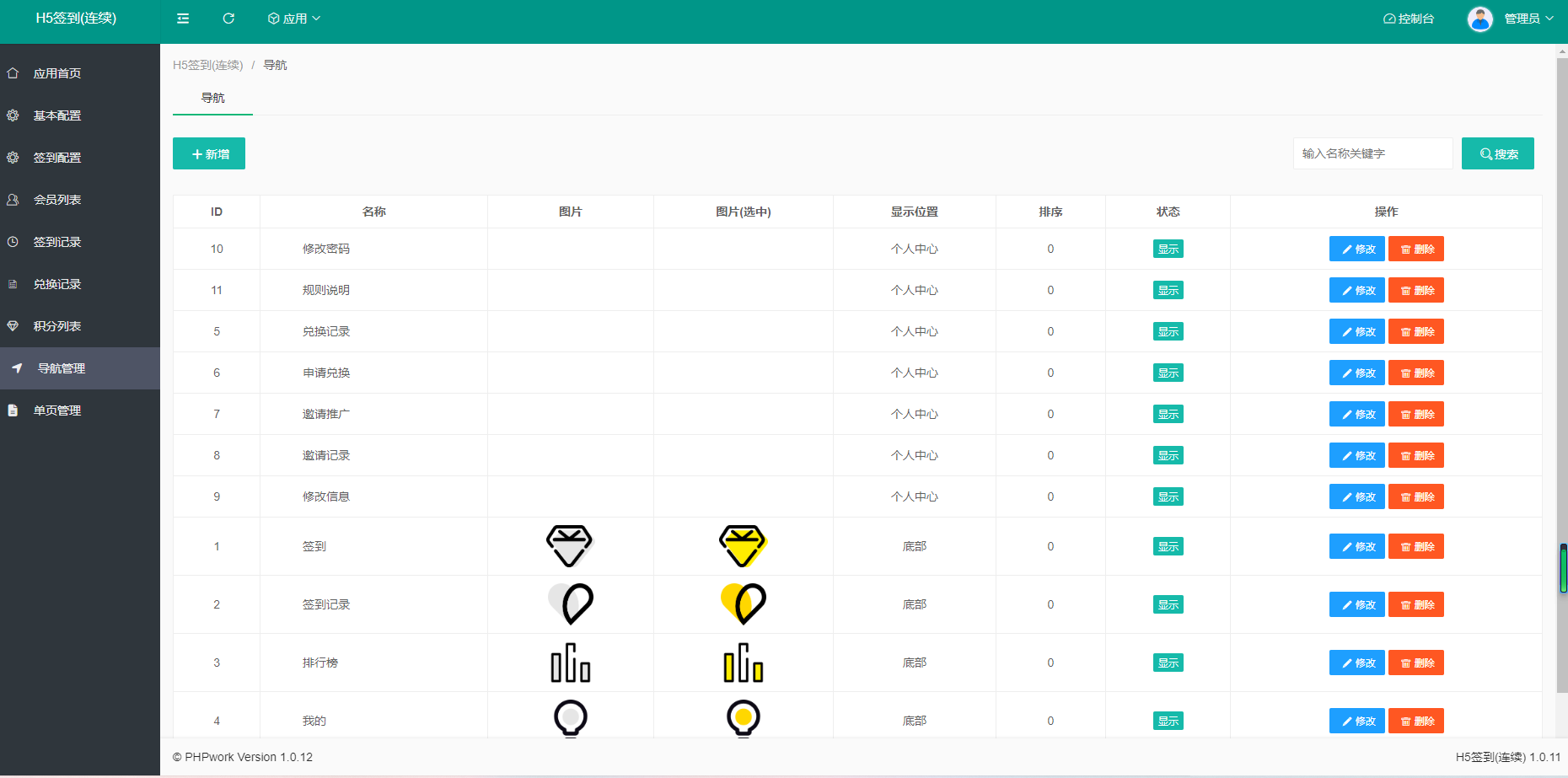
Task: Click the yellow selected diamond image for 签到
Action: (x=744, y=546)
